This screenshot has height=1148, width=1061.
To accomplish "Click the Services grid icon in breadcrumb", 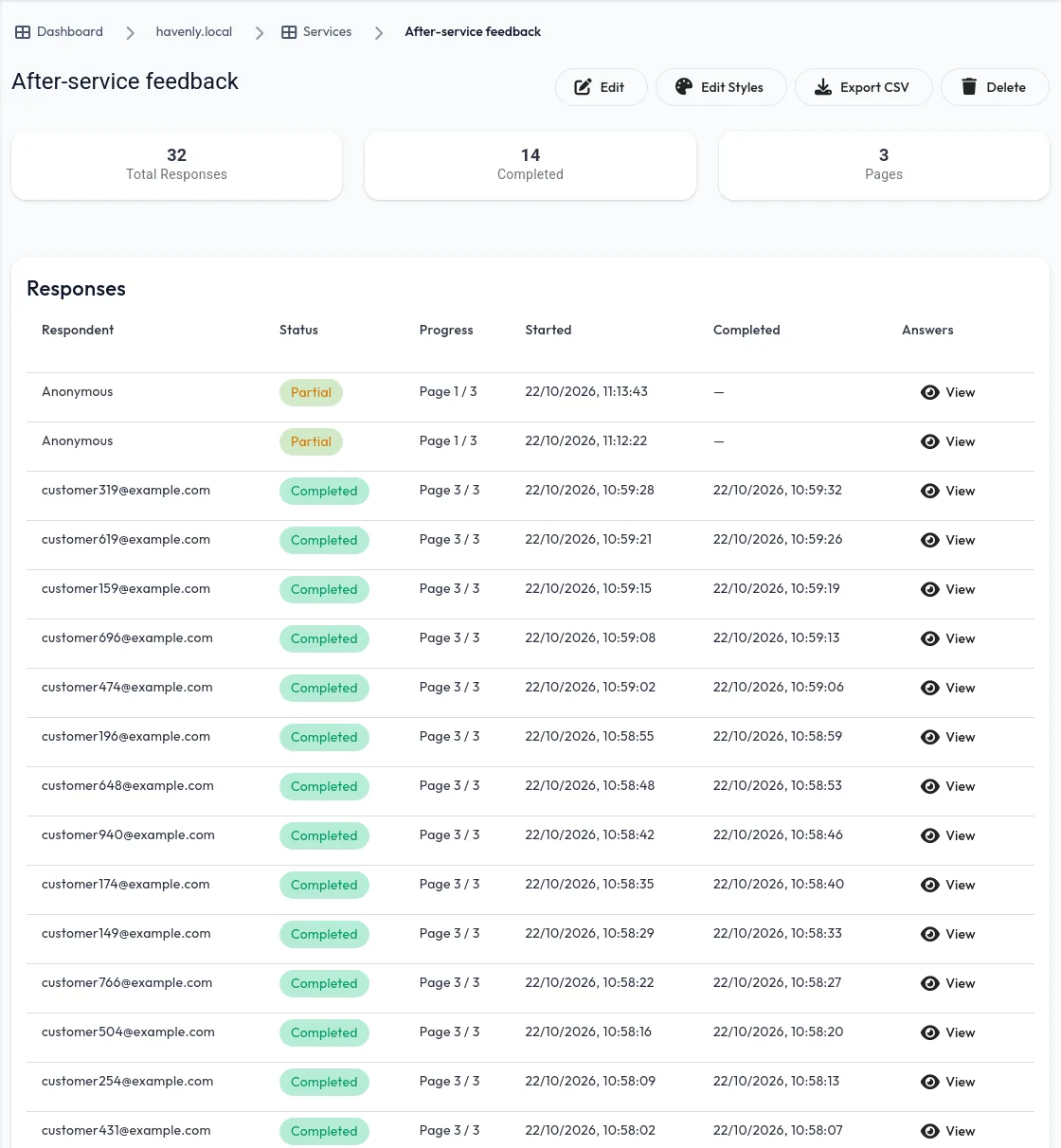I will coord(289,32).
